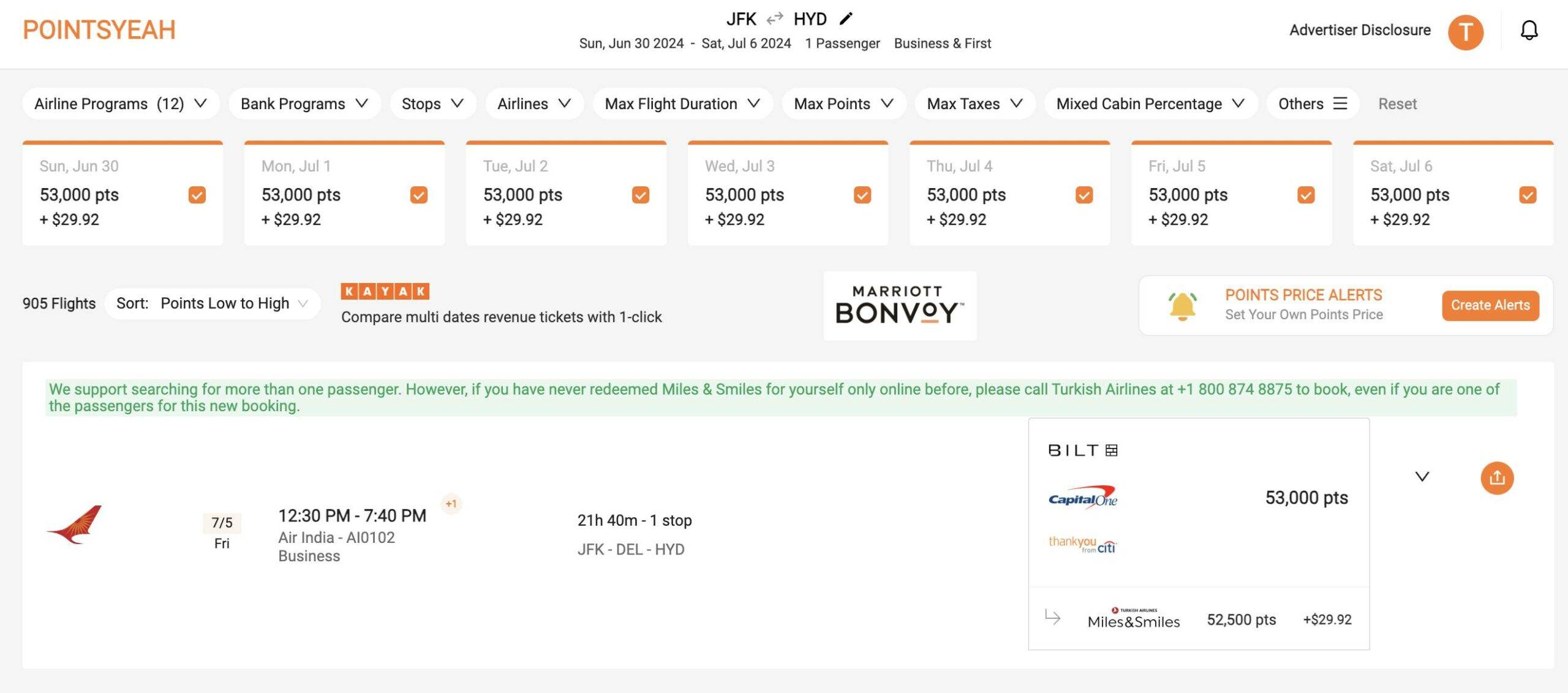This screenshot has width=1568, height=693.
Task: Select the Mon, Jul 1 date card
Action: coord(344,193)
